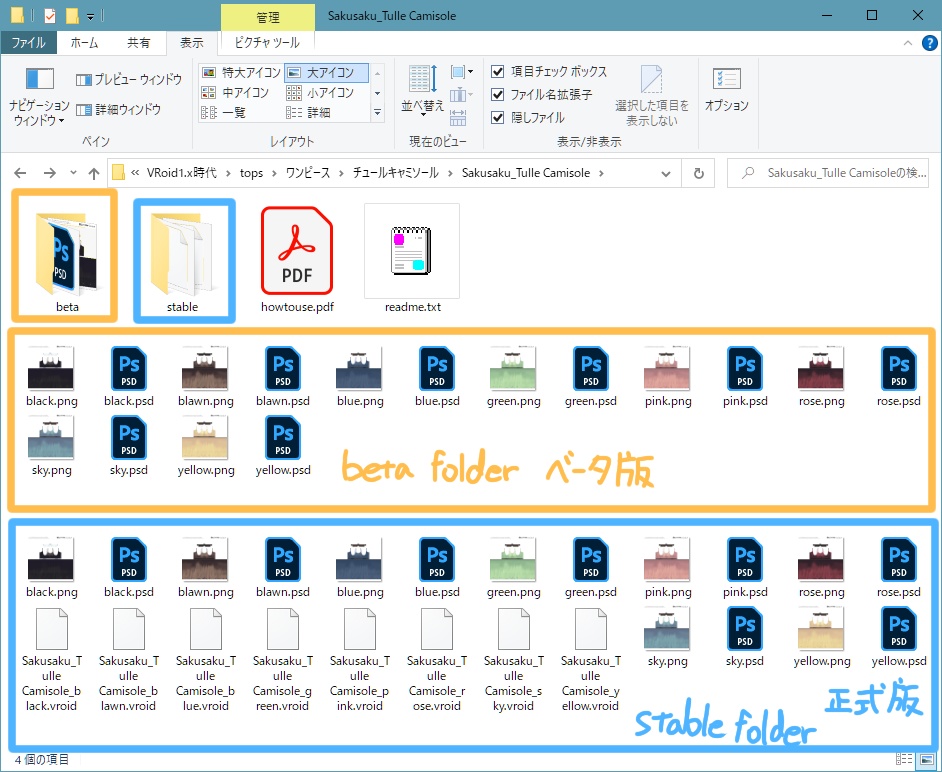Switch to large thumbnails via status bar icon

click(926, 759)
